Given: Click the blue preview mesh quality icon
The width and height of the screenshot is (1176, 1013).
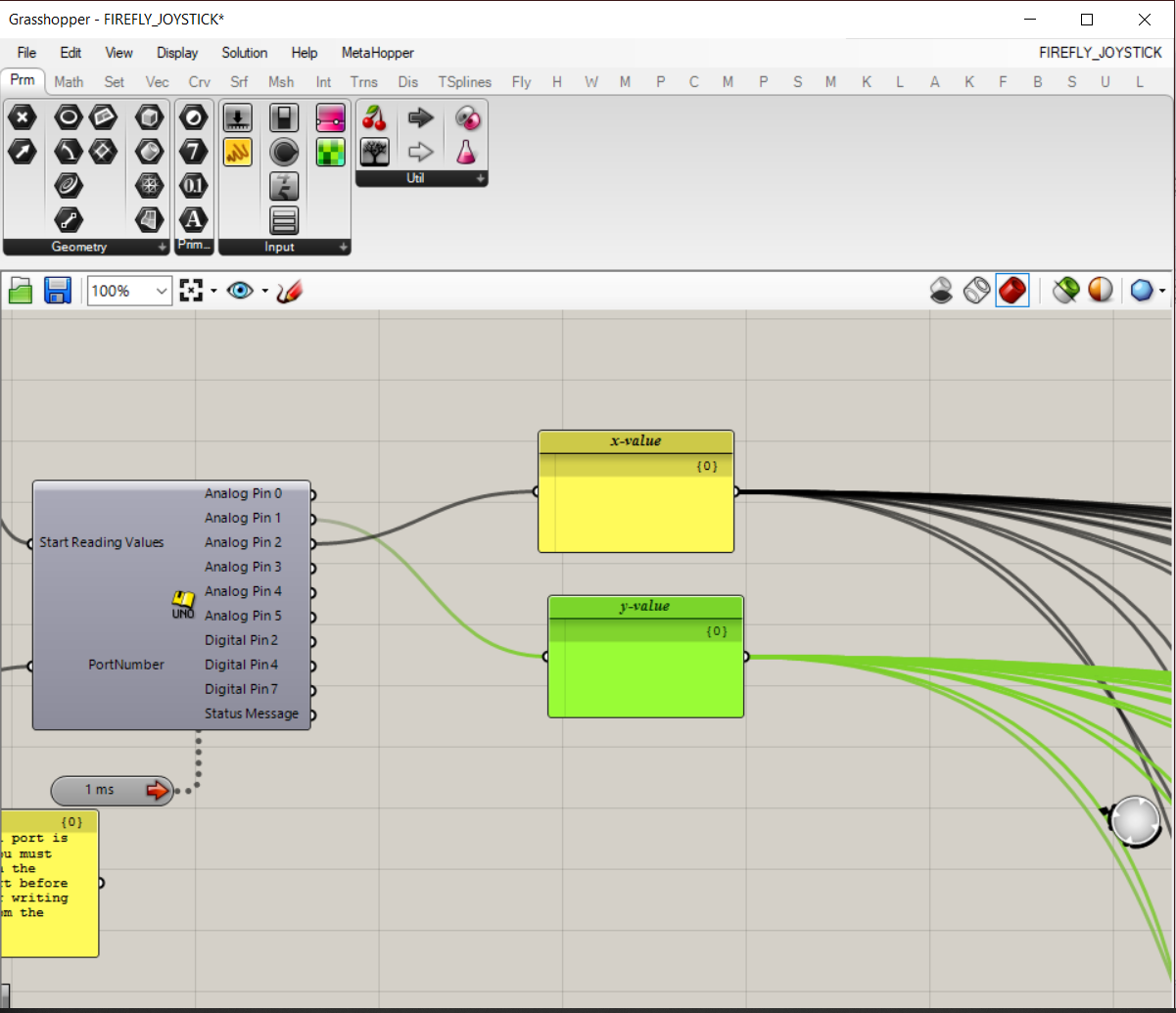Looking at the screenshot, I should [x=1142, y=291].
